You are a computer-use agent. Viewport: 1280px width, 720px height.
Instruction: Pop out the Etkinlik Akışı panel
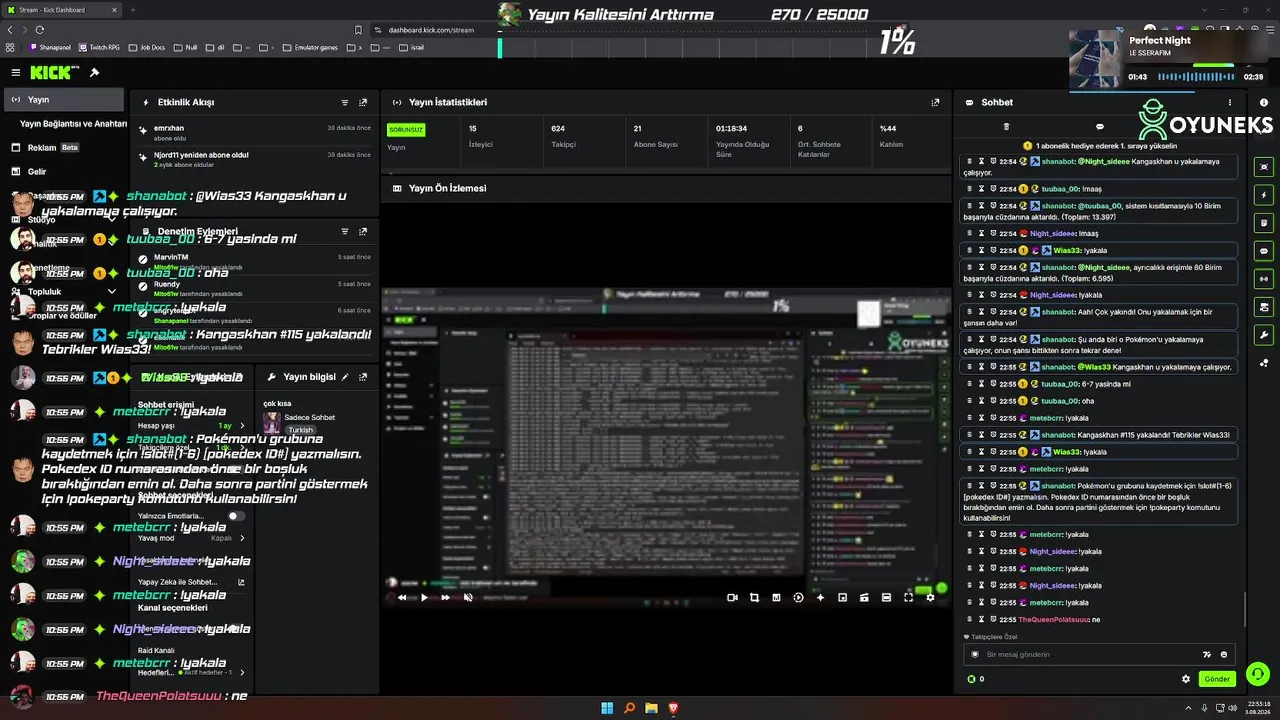363,102
